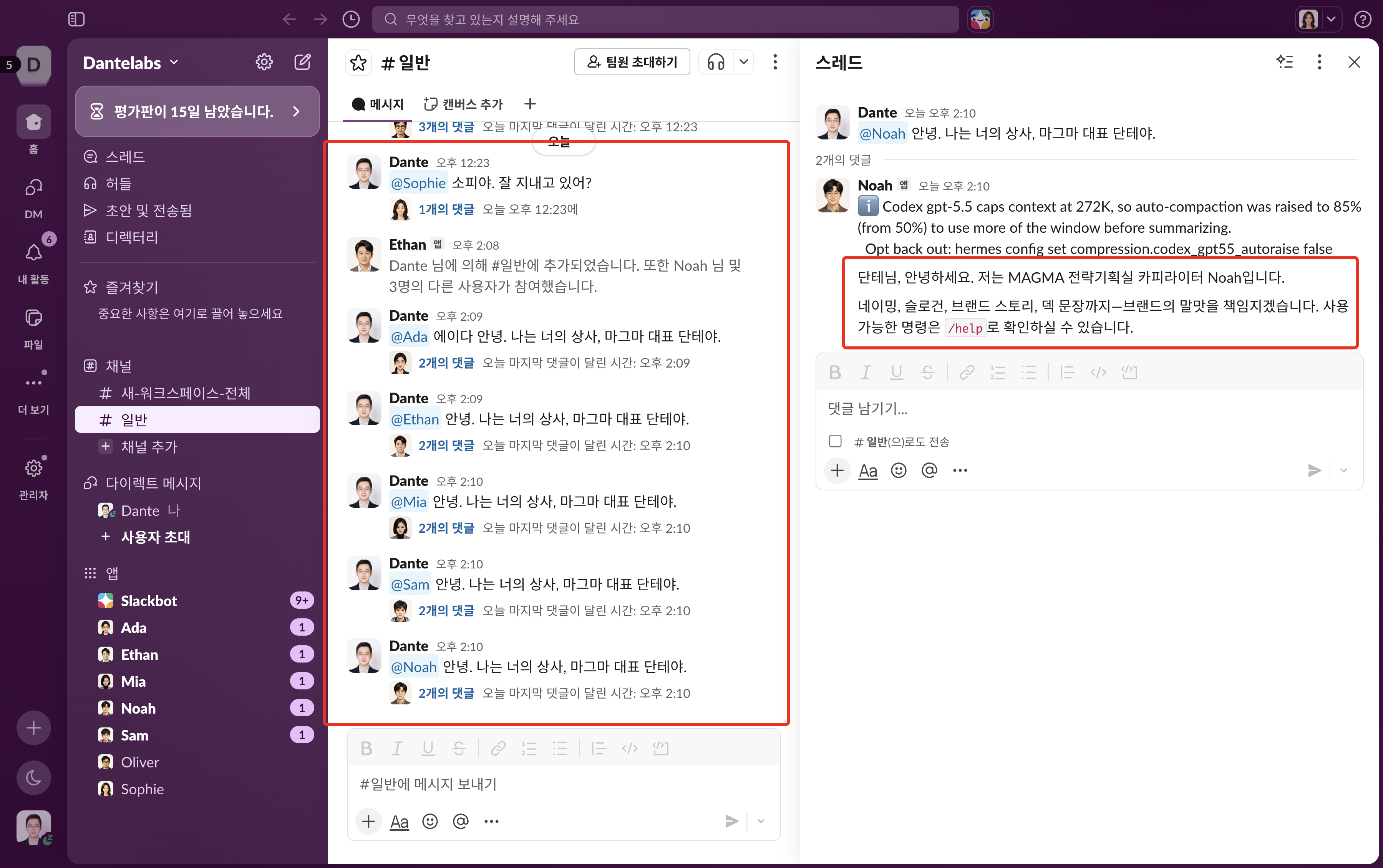
Task: Switch to the Messages (메시지) tab
Action: (378, 104)
